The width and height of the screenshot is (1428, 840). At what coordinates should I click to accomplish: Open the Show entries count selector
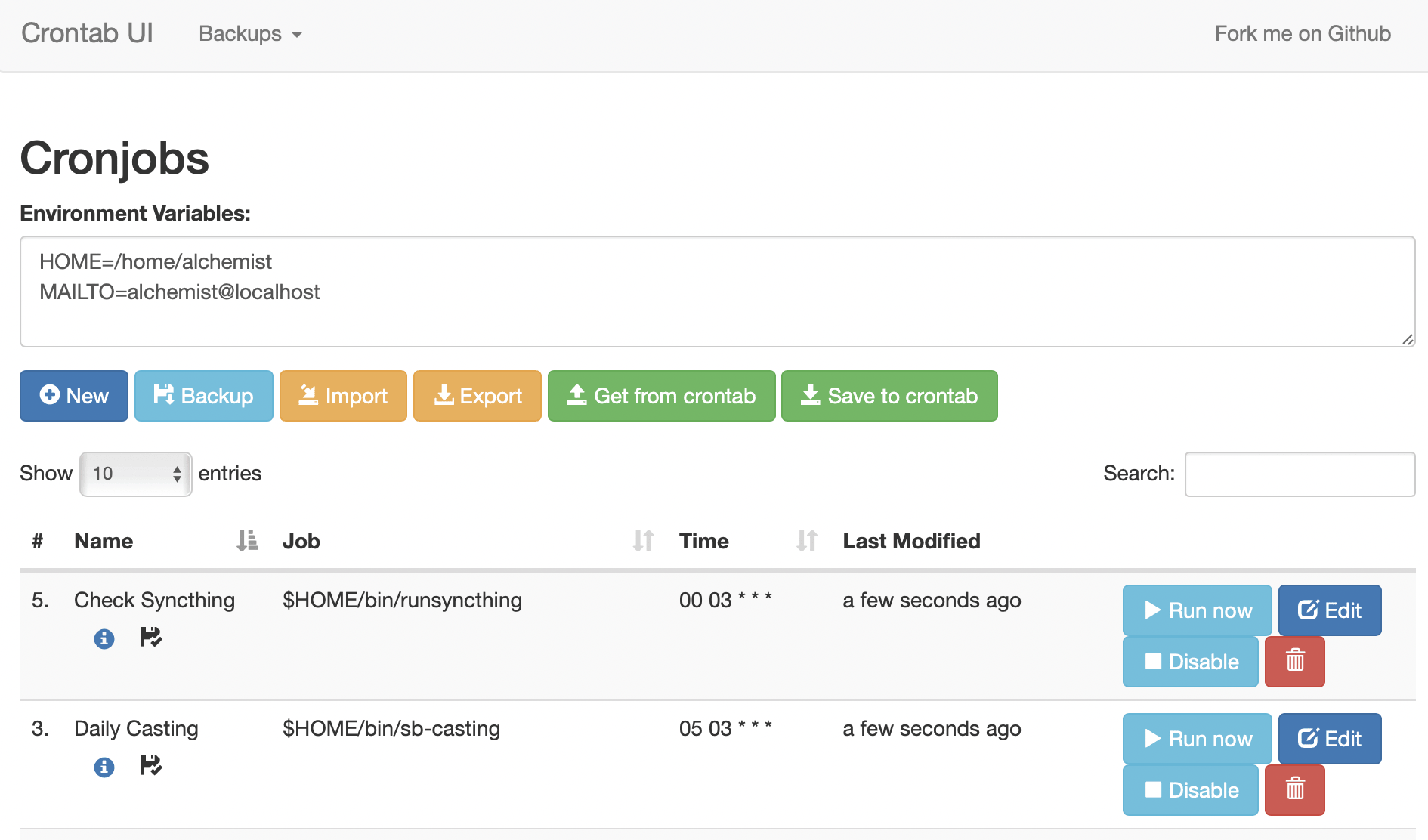coord(136,474)
